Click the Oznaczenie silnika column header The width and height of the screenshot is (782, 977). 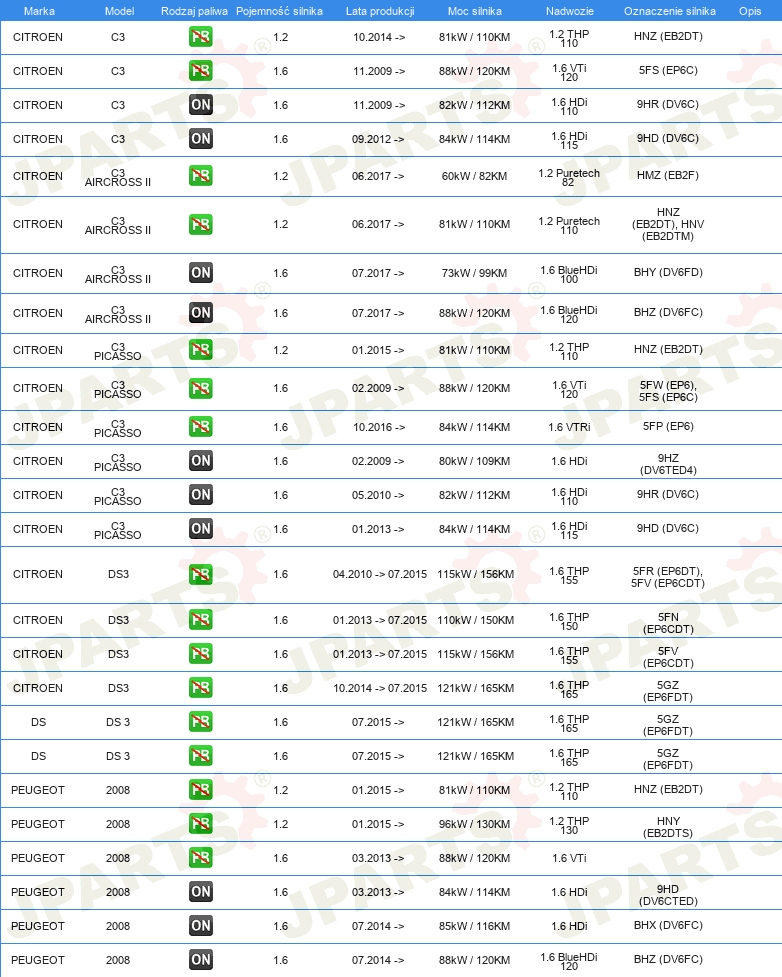pos(670,11)
